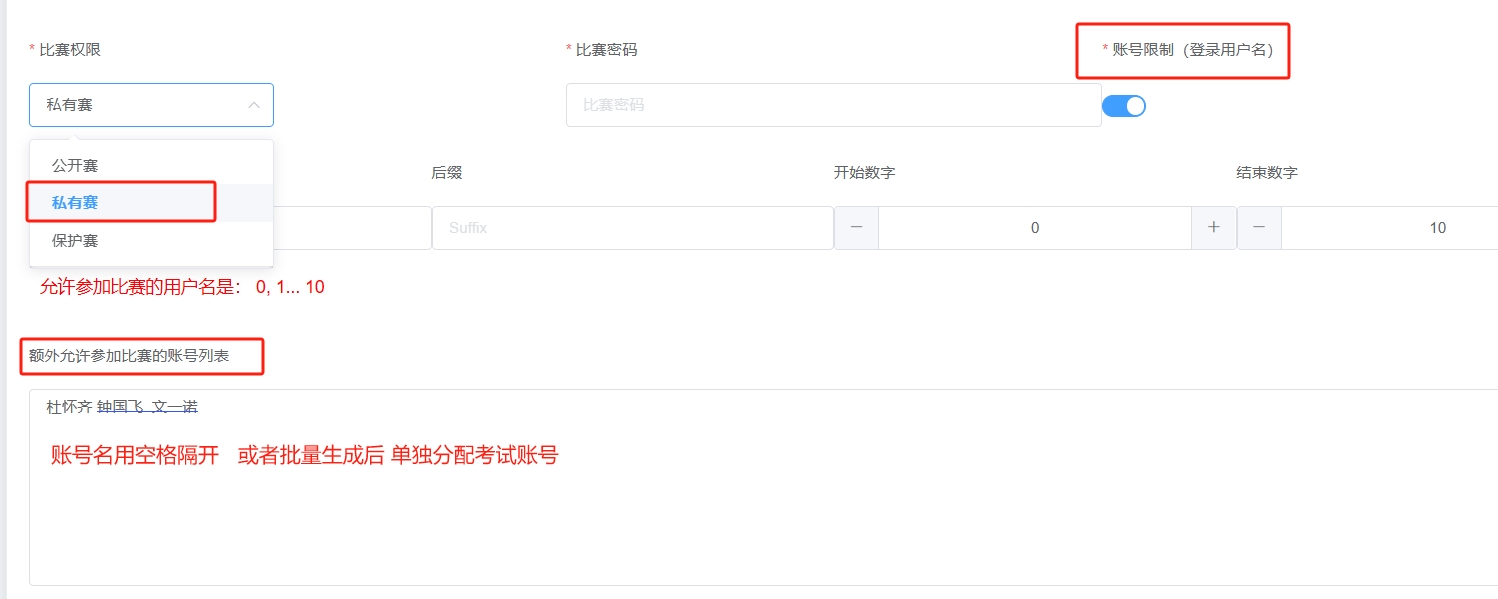The image size is (1498, 599).
Task: Open the 比赛权限 select box showing 私有赛
Action: [x=151, y=105]
